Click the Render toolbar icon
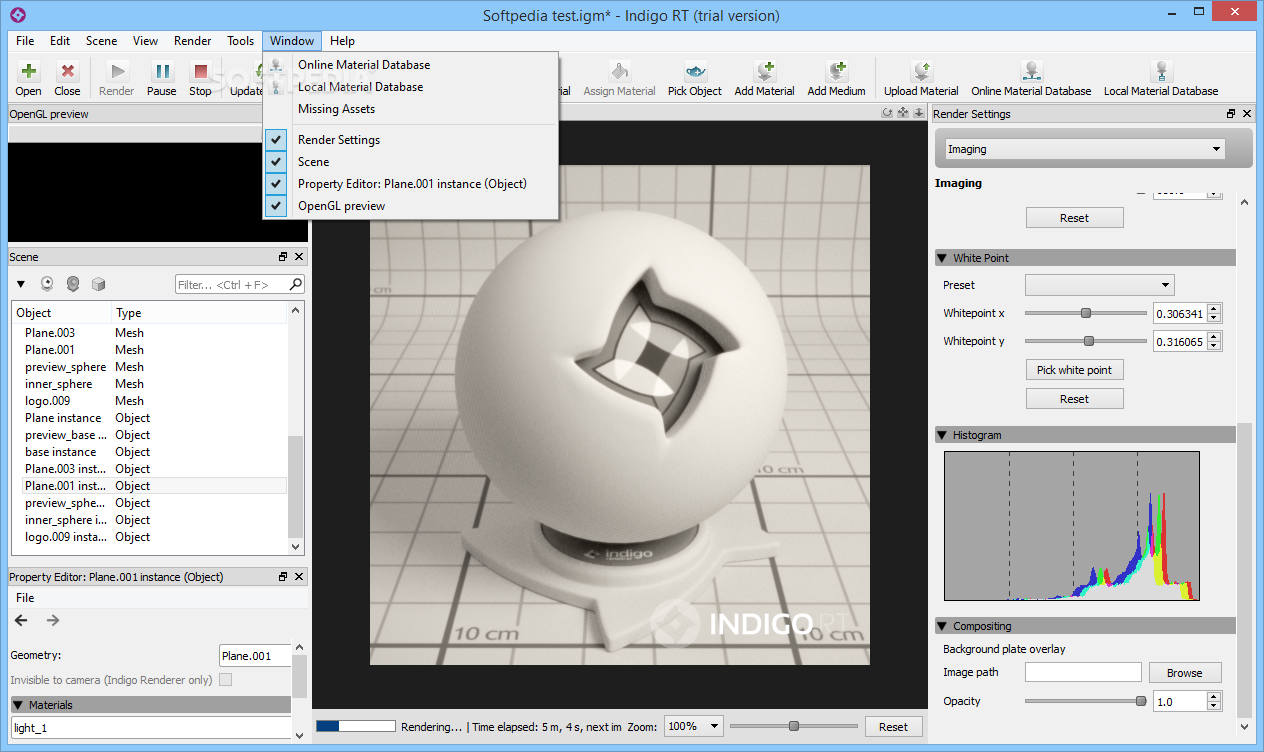Screen dimensions: 1264x752 coord(117,71)
